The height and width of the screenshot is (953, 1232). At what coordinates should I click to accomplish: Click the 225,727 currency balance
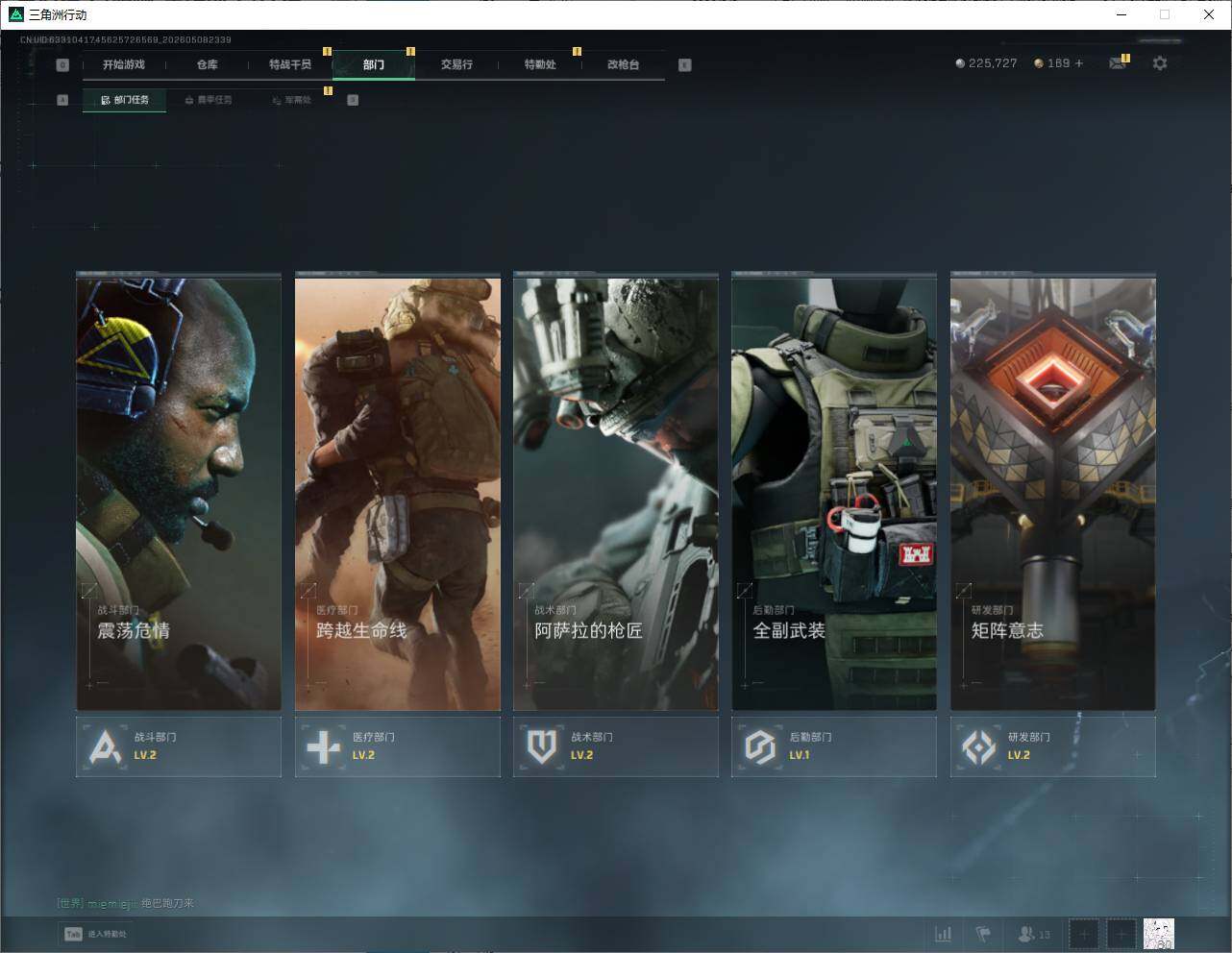coord(986,63)
